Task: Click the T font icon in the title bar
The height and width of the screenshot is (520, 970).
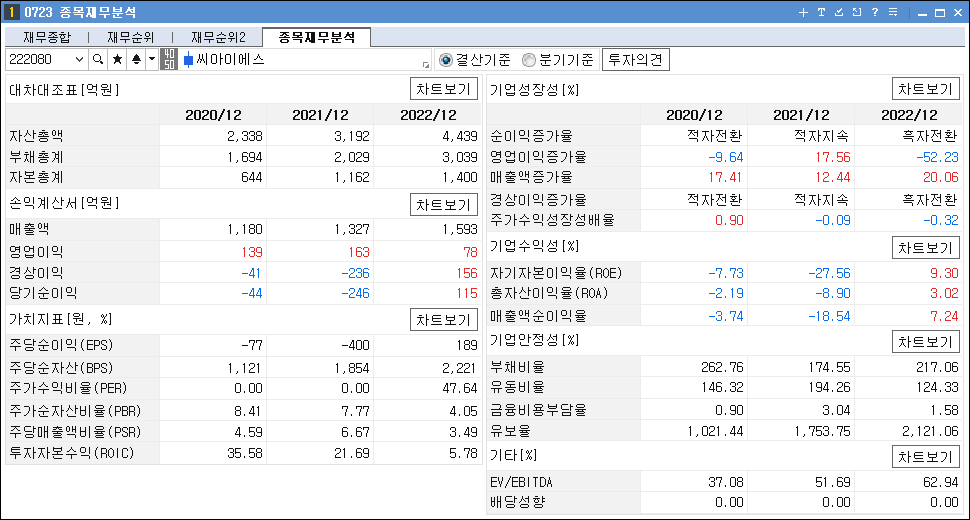Action: (x=821, y=12)
